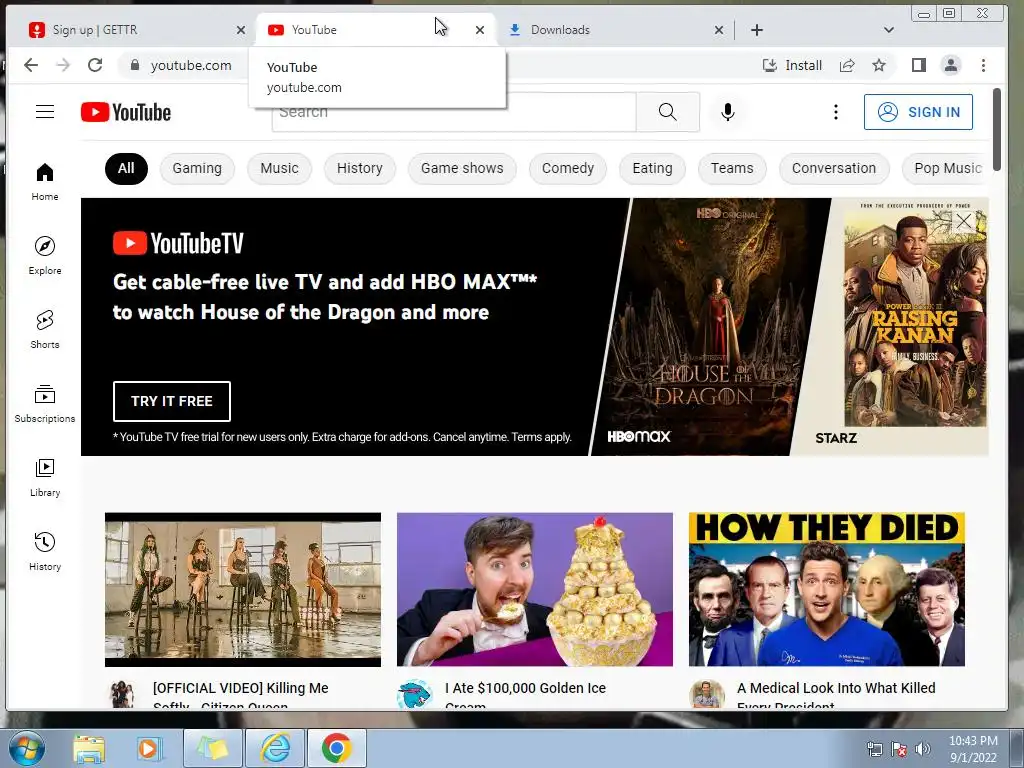This screenshot has width=1024, height=768.
Task: Click the page vertical scrollbar
Action: pyautogui.click(x=997, y=129)
